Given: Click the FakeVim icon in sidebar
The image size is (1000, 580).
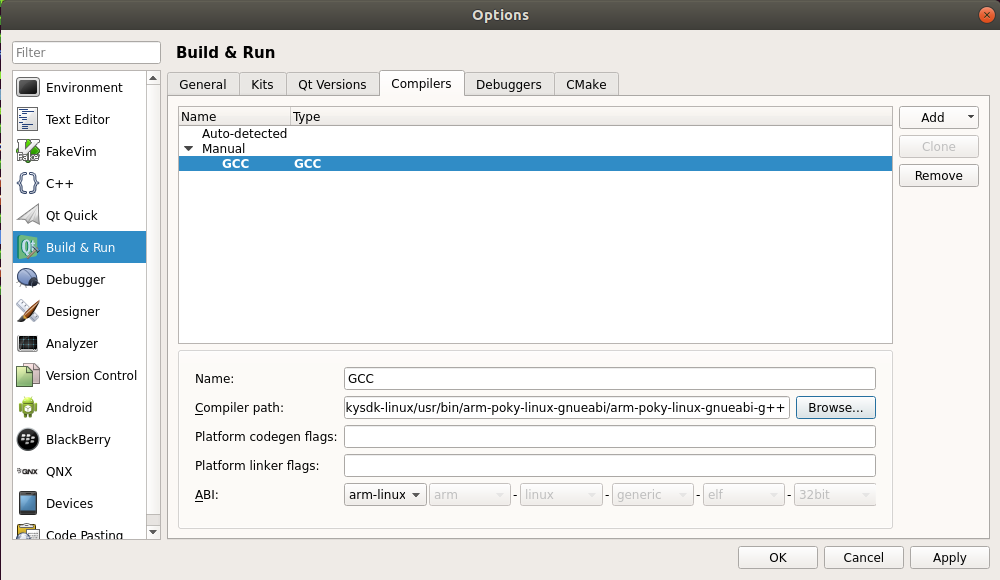Looking at the screenshot, I should [28, 151].
